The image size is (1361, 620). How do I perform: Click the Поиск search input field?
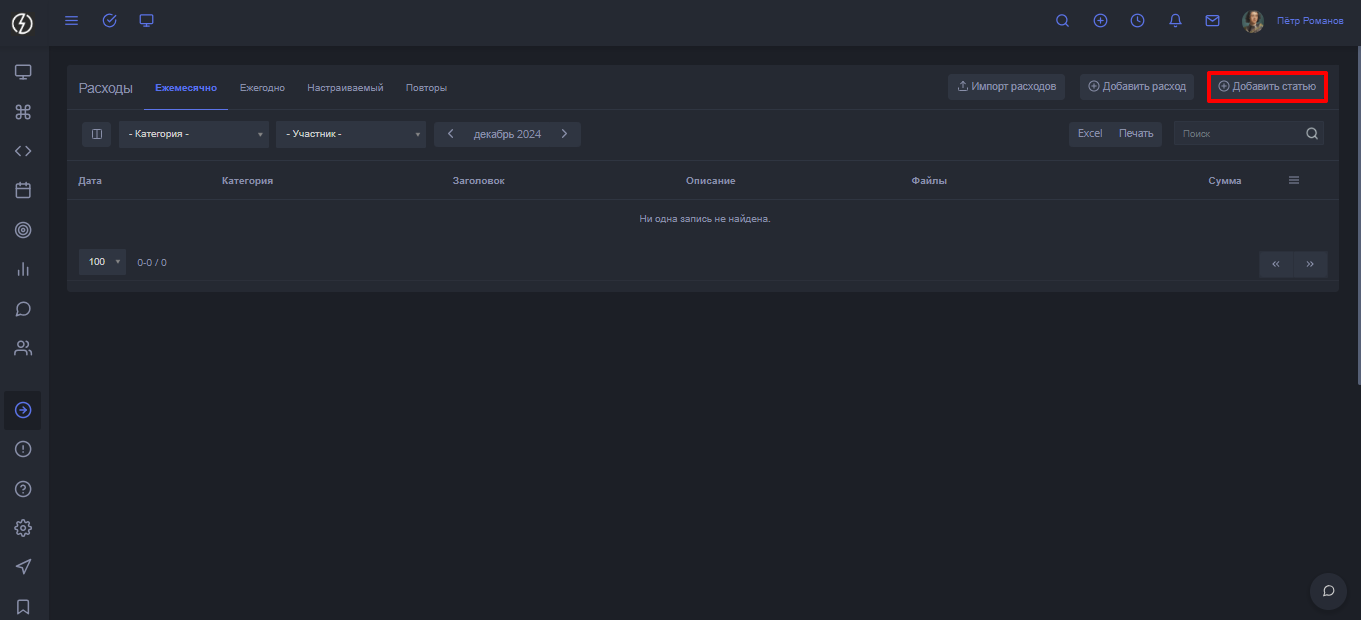click(1240, 134)
